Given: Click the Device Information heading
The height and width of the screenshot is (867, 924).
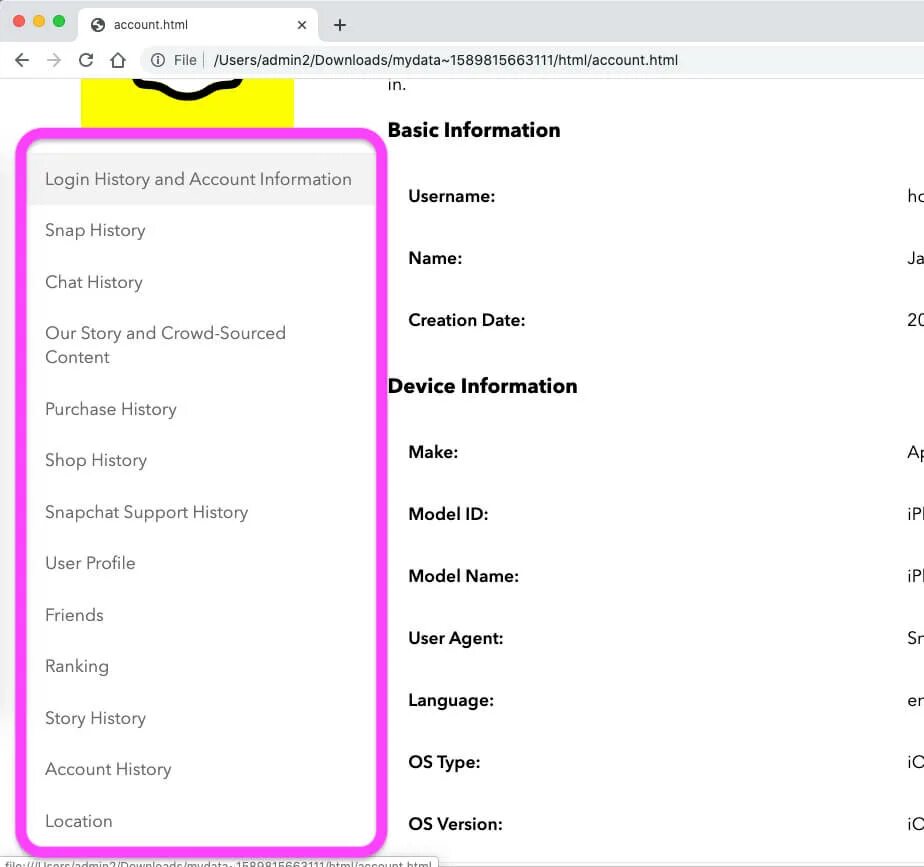Looking at the screenshot, I should [482, 386].
